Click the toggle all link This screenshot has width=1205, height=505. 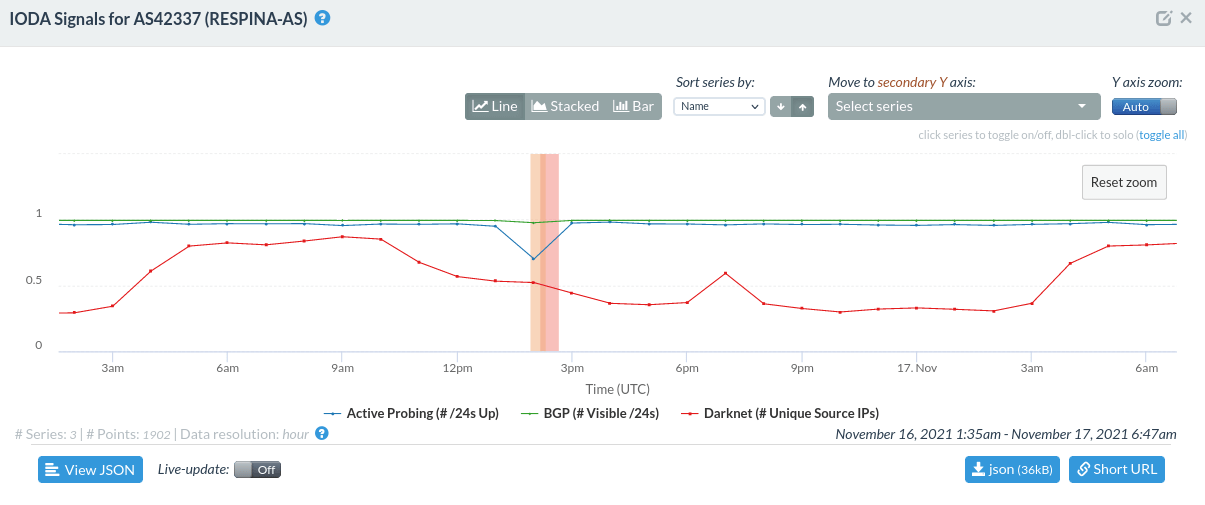click(1162, 134)
